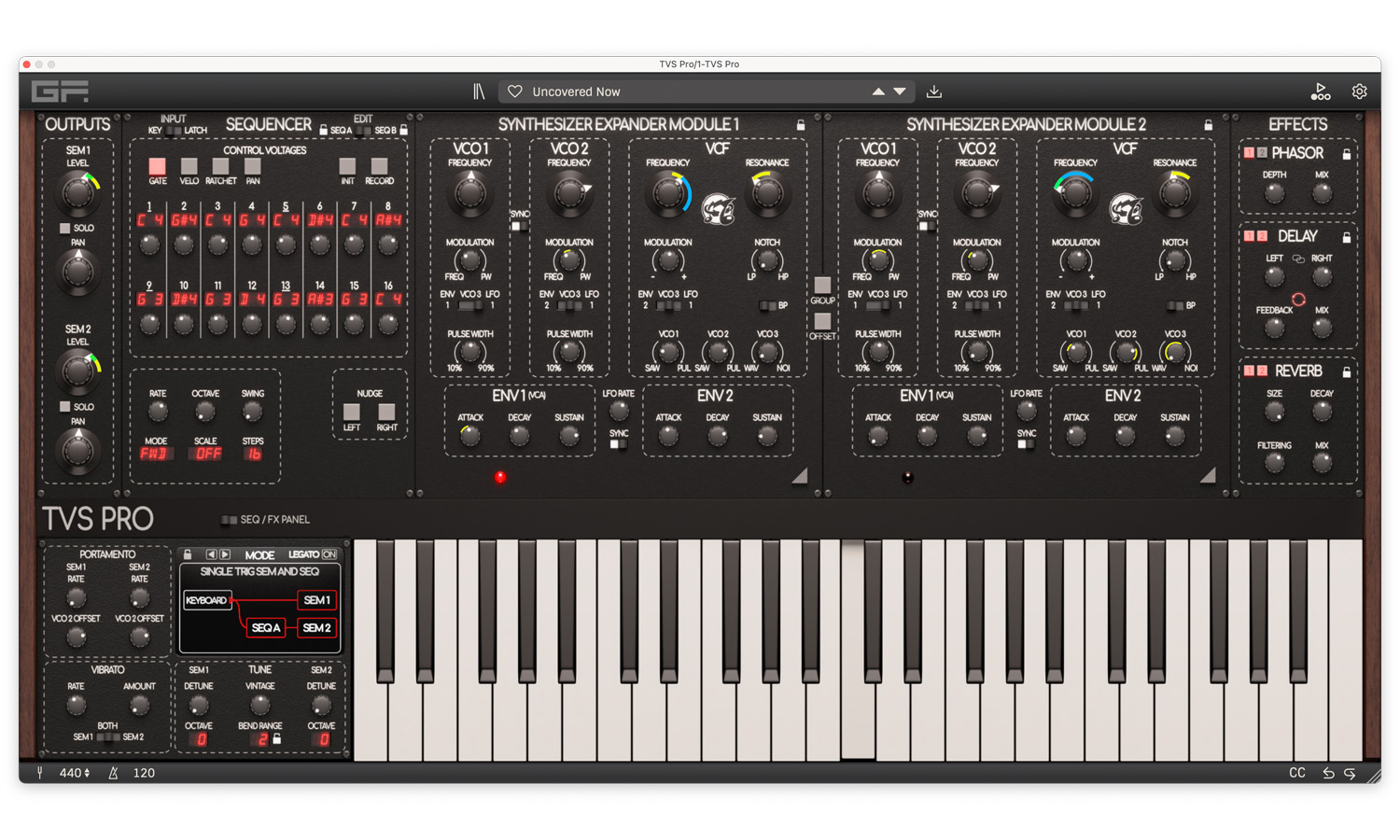Select Reverb slot 1 tab
This screenshot has height=840, width=1400.
tap(1249, 371)
